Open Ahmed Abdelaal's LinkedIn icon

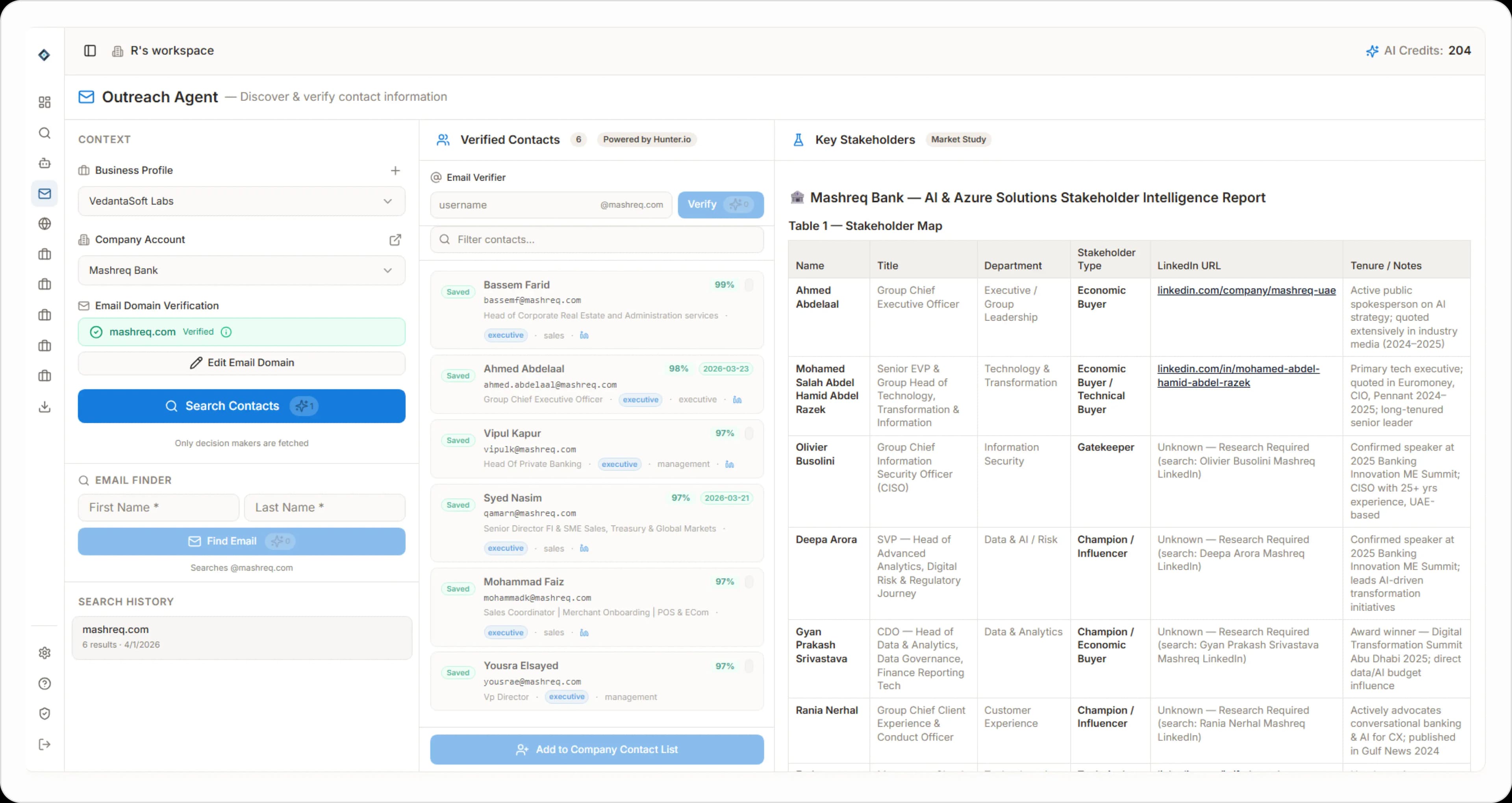coord(737,400)
